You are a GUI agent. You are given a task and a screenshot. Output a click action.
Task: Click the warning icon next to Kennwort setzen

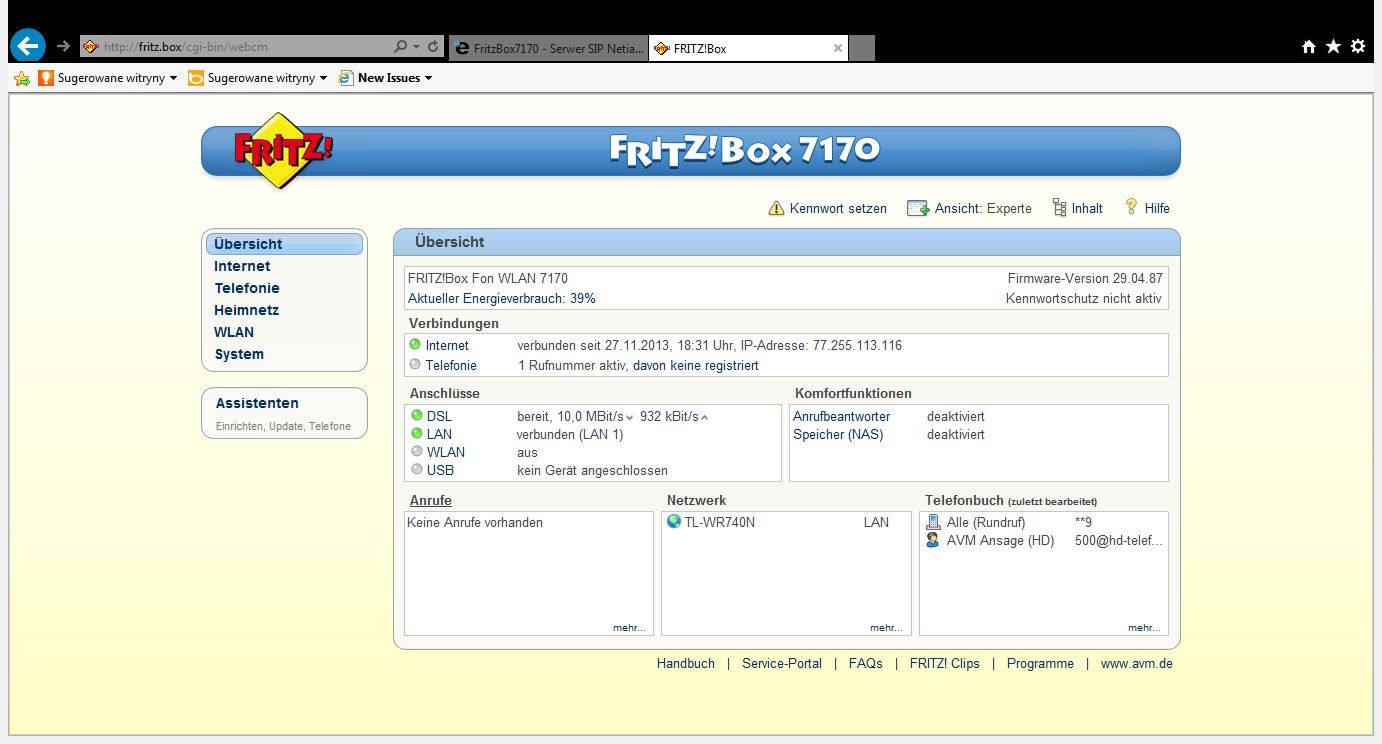coord(776,208)
